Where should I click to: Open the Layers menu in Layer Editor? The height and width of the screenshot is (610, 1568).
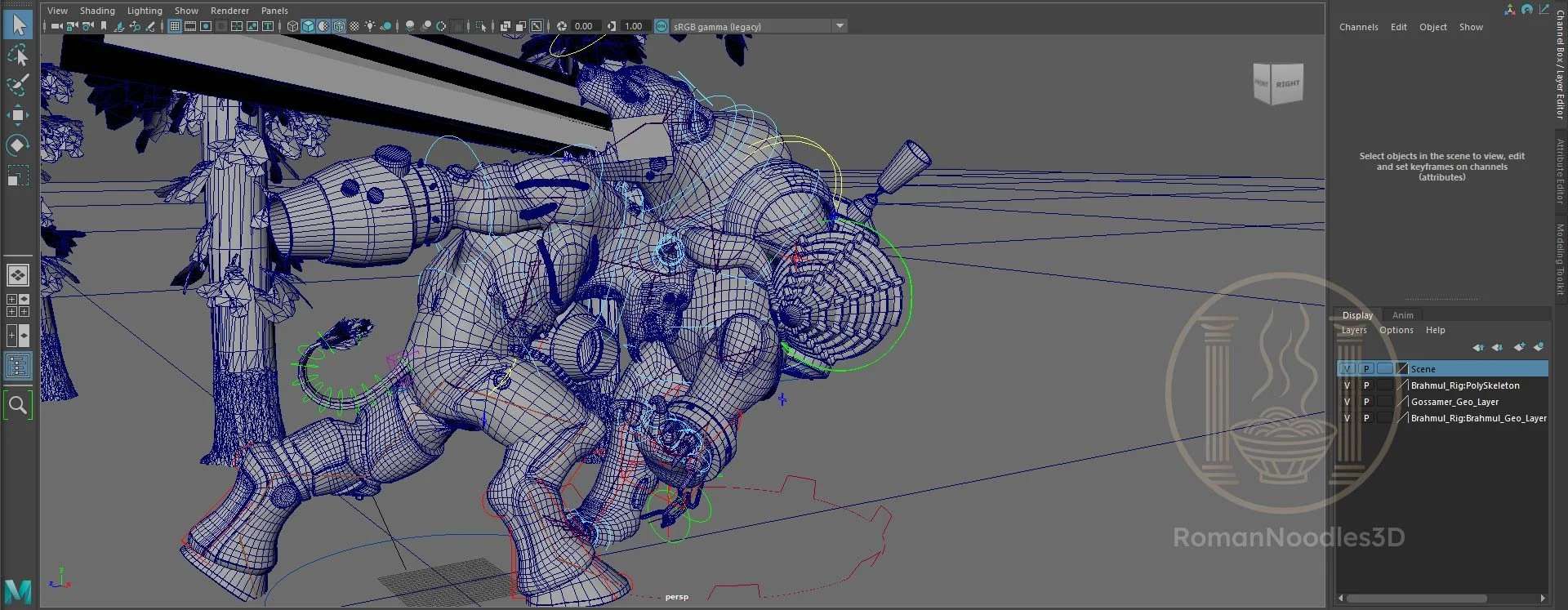click(1353, 330)
